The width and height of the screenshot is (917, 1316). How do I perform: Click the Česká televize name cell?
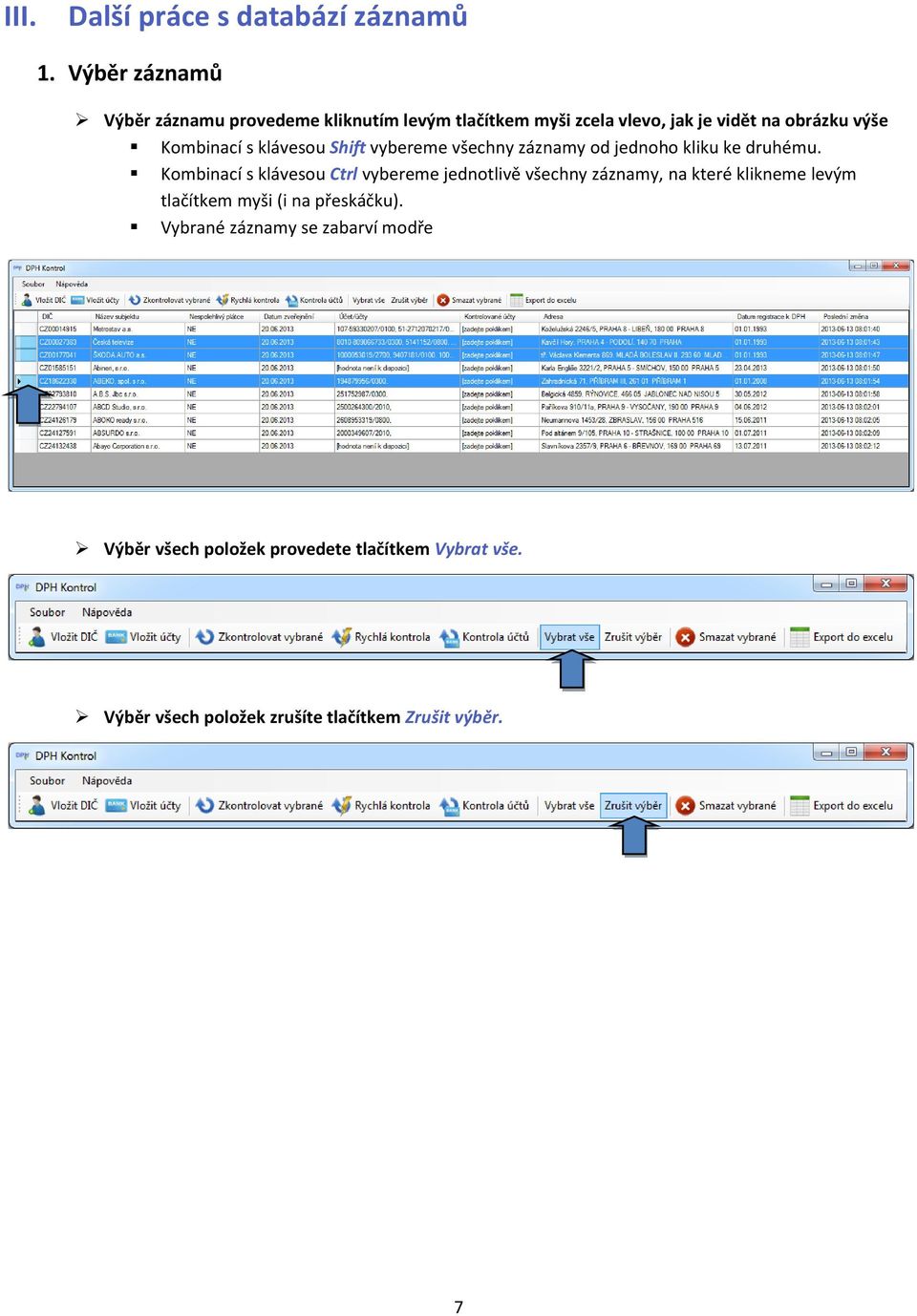coord(138,342)
